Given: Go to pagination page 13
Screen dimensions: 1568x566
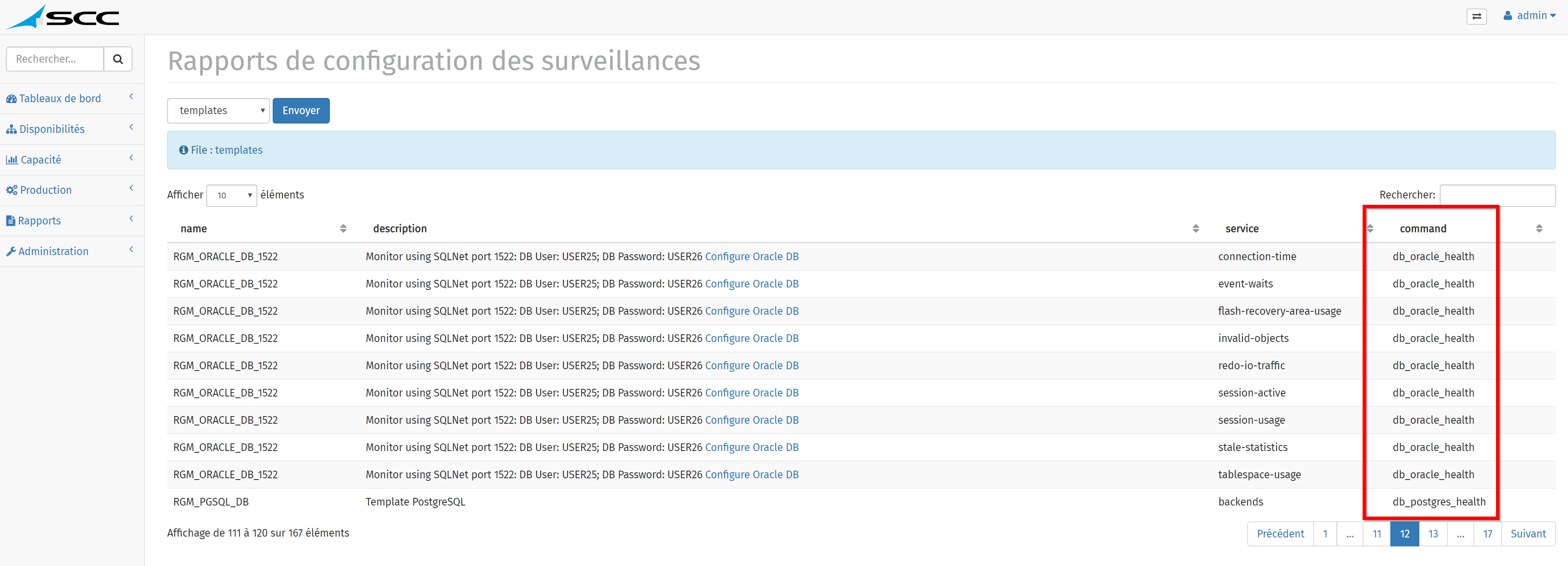Looking at the screenshot, I should [x=1433, y=534].
